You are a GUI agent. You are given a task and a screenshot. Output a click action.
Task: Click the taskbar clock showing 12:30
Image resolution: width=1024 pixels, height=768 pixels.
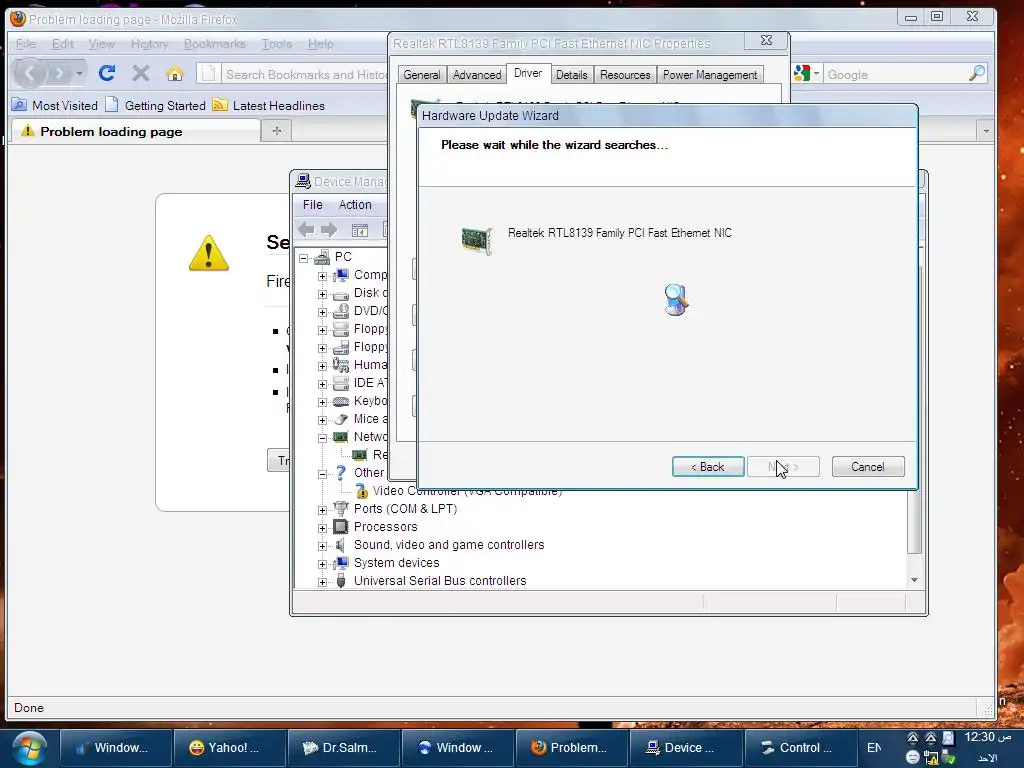(x=987, y=737)
